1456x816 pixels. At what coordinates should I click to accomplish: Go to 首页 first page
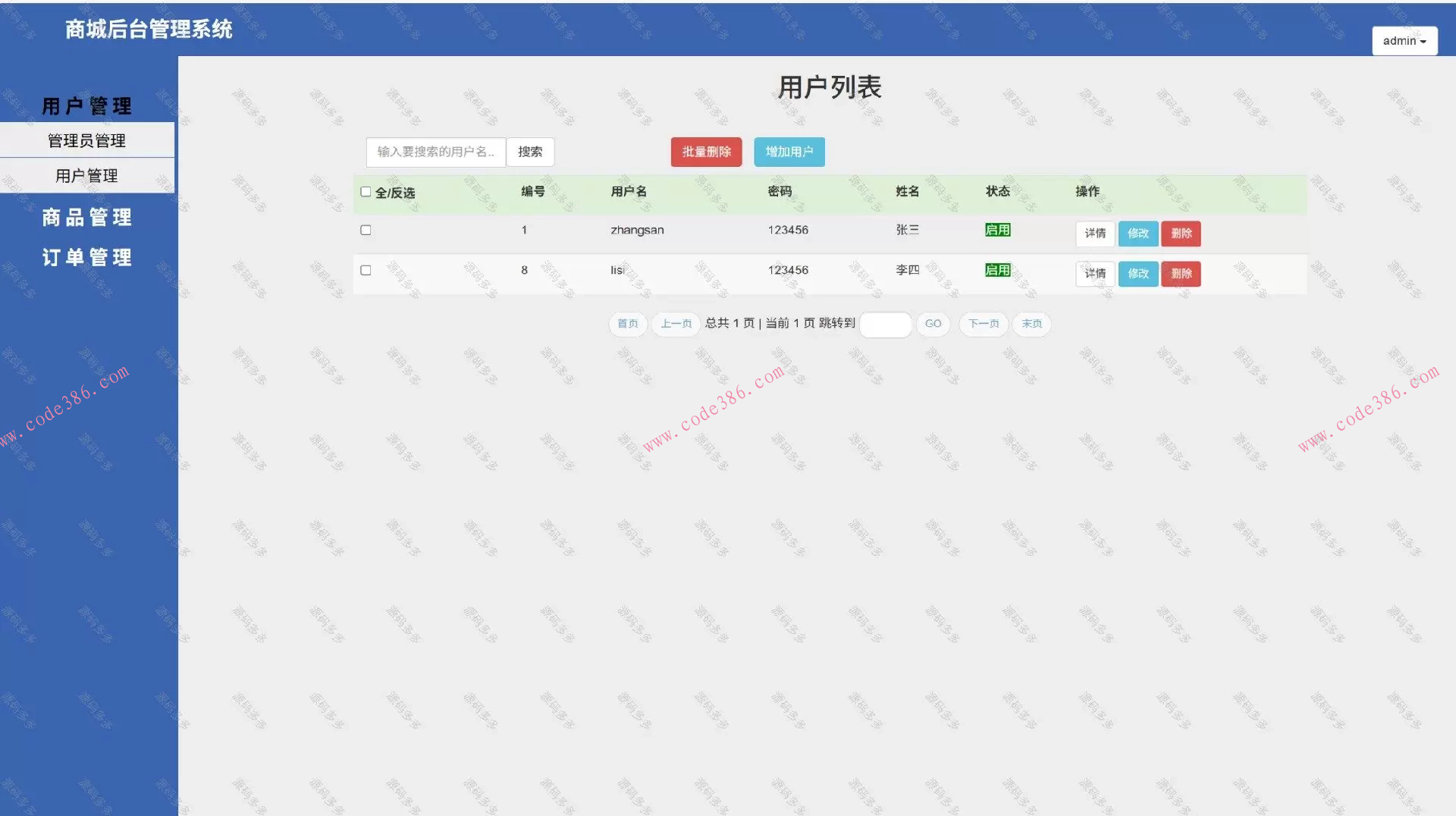[627, 324]
